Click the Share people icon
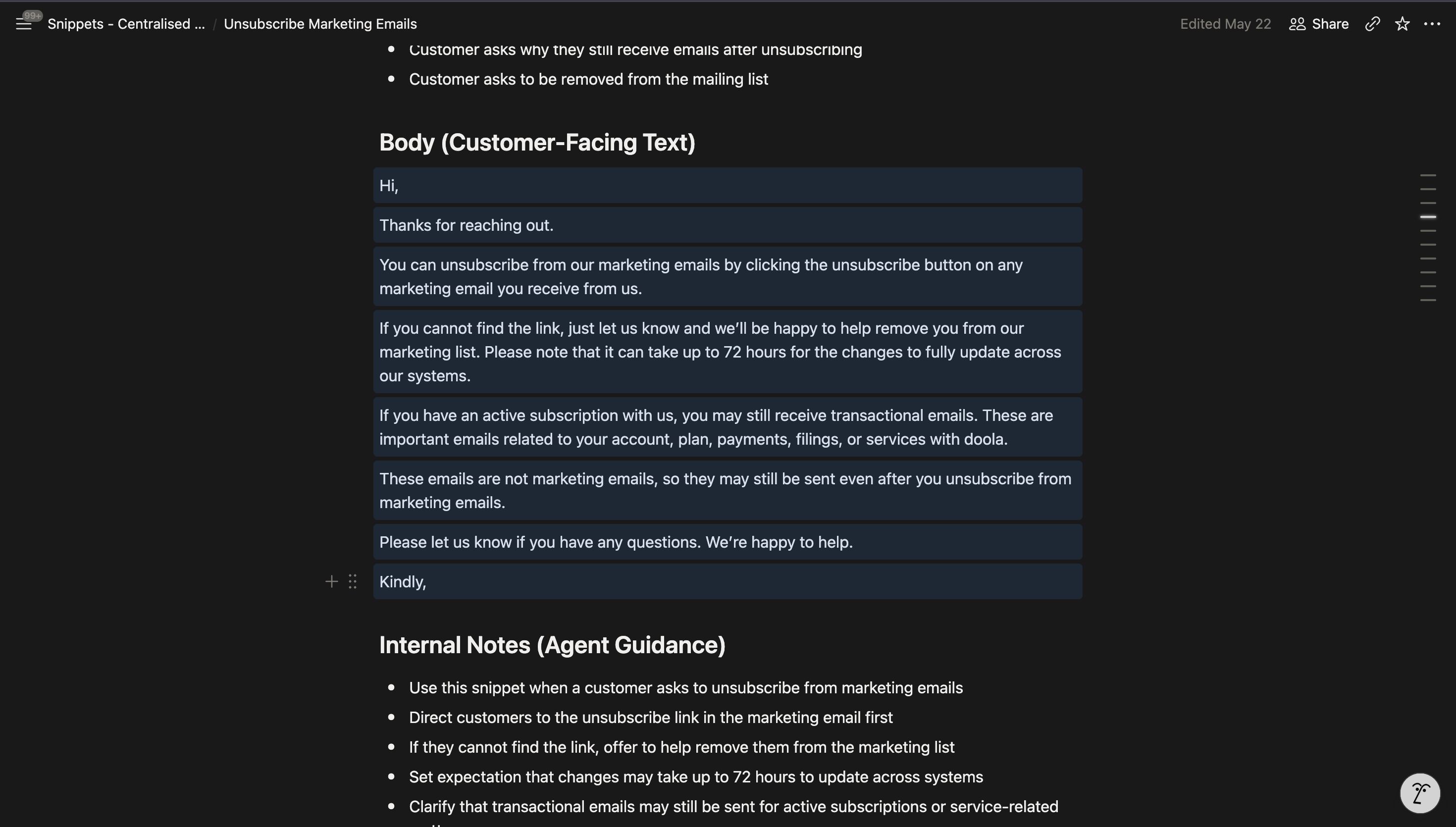 tap(1297, 24)
